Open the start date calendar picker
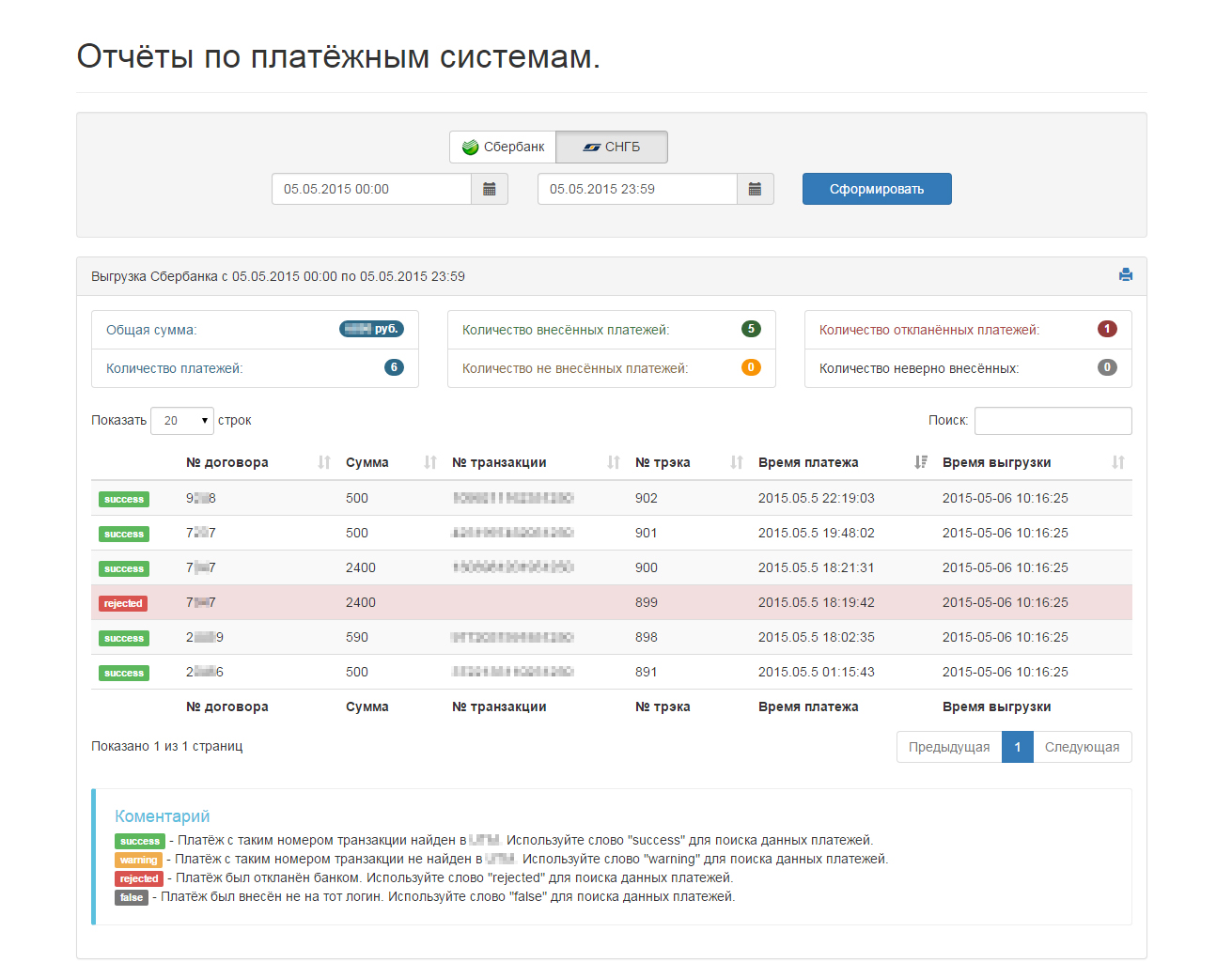The image size is (1232, 978). 490,189
